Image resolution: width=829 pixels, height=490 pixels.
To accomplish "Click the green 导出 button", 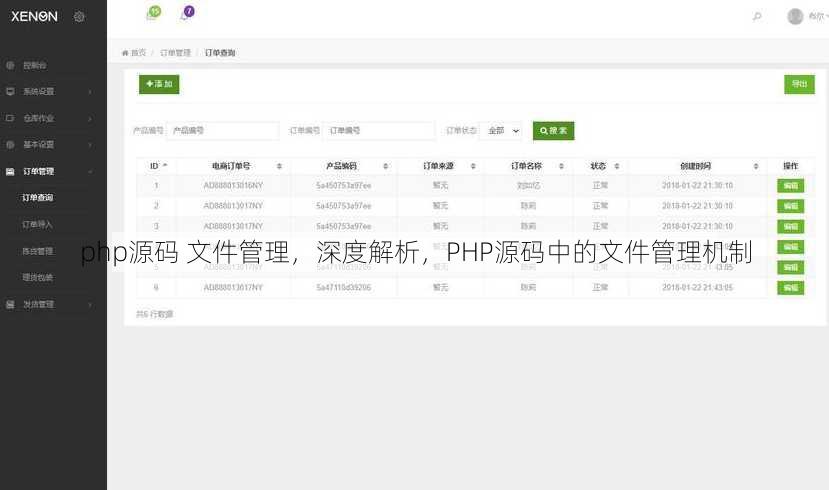I will (799, 84).
